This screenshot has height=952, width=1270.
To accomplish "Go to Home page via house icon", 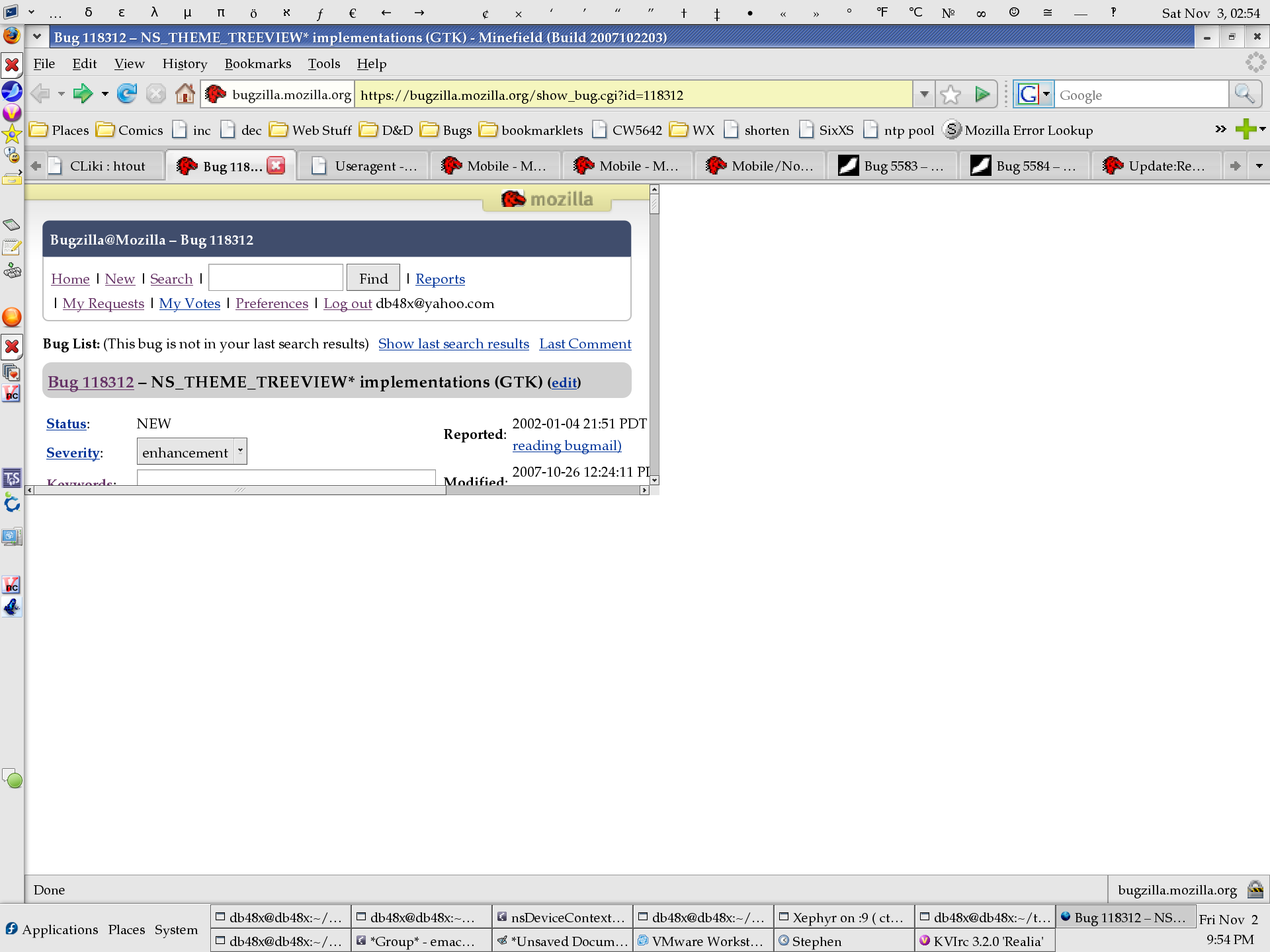I will (185, 94).
